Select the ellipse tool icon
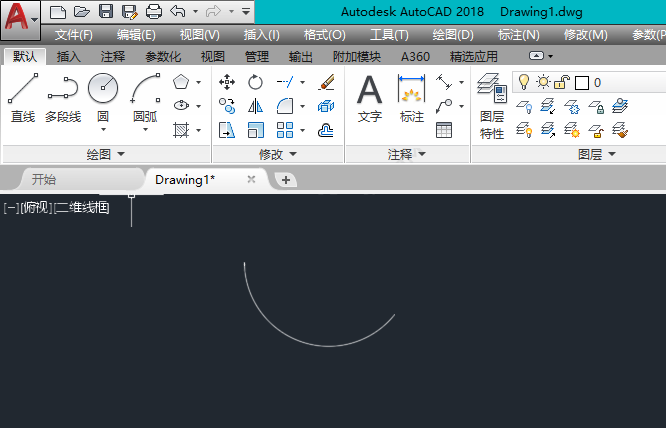Image resolution: width=666 pixels, height=428 pixels. 181,105
